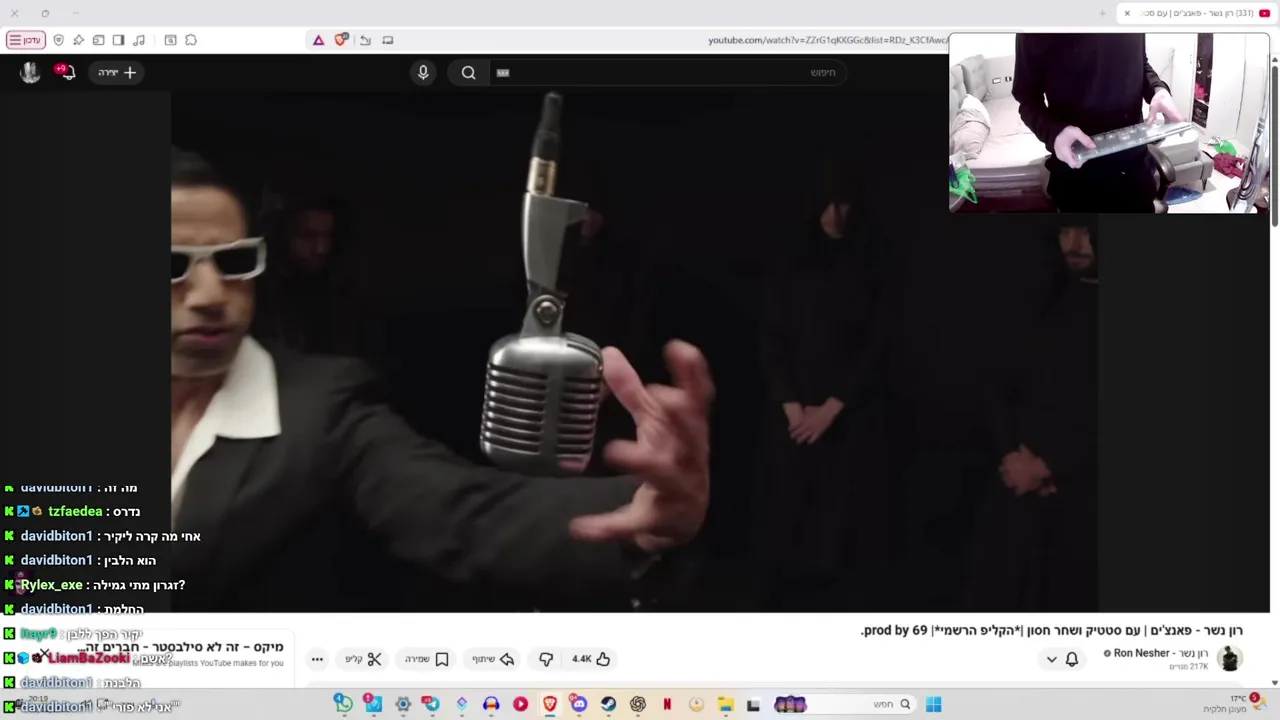Open weather widget showing 17°C
Screen dimensions: 1280x720
(1233, 704)
